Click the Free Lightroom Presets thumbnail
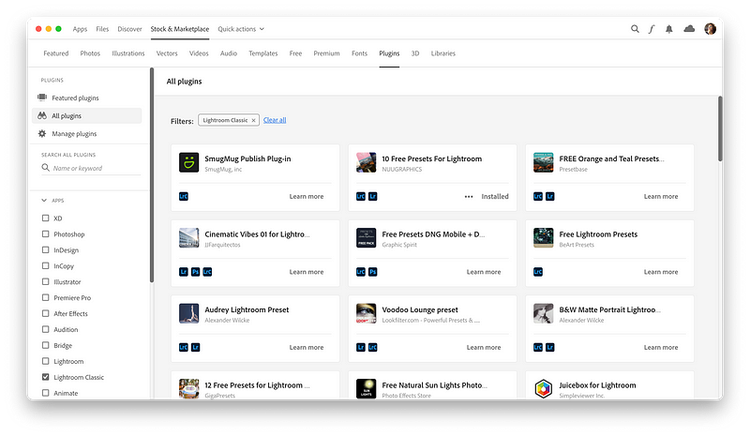The height and width of the screenshot is (436, 750). [x=543, y=238]
